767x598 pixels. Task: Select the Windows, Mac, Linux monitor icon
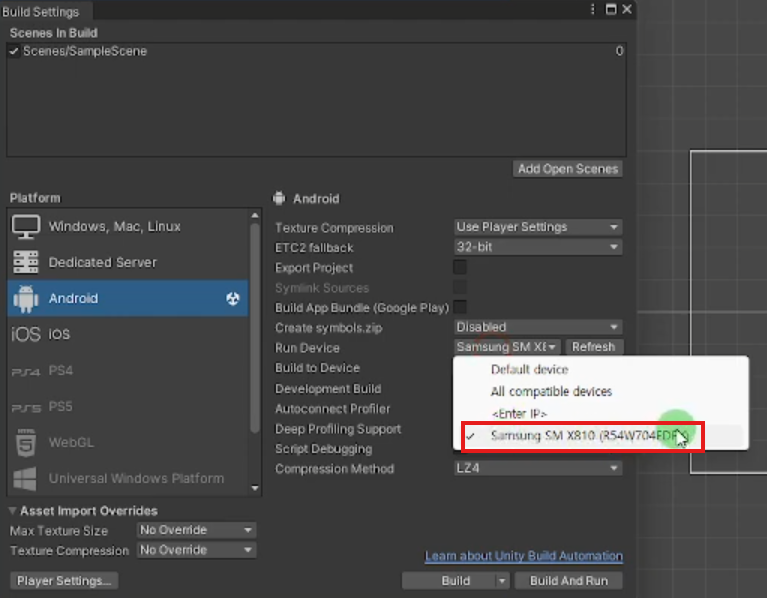(x=26, y=227)
